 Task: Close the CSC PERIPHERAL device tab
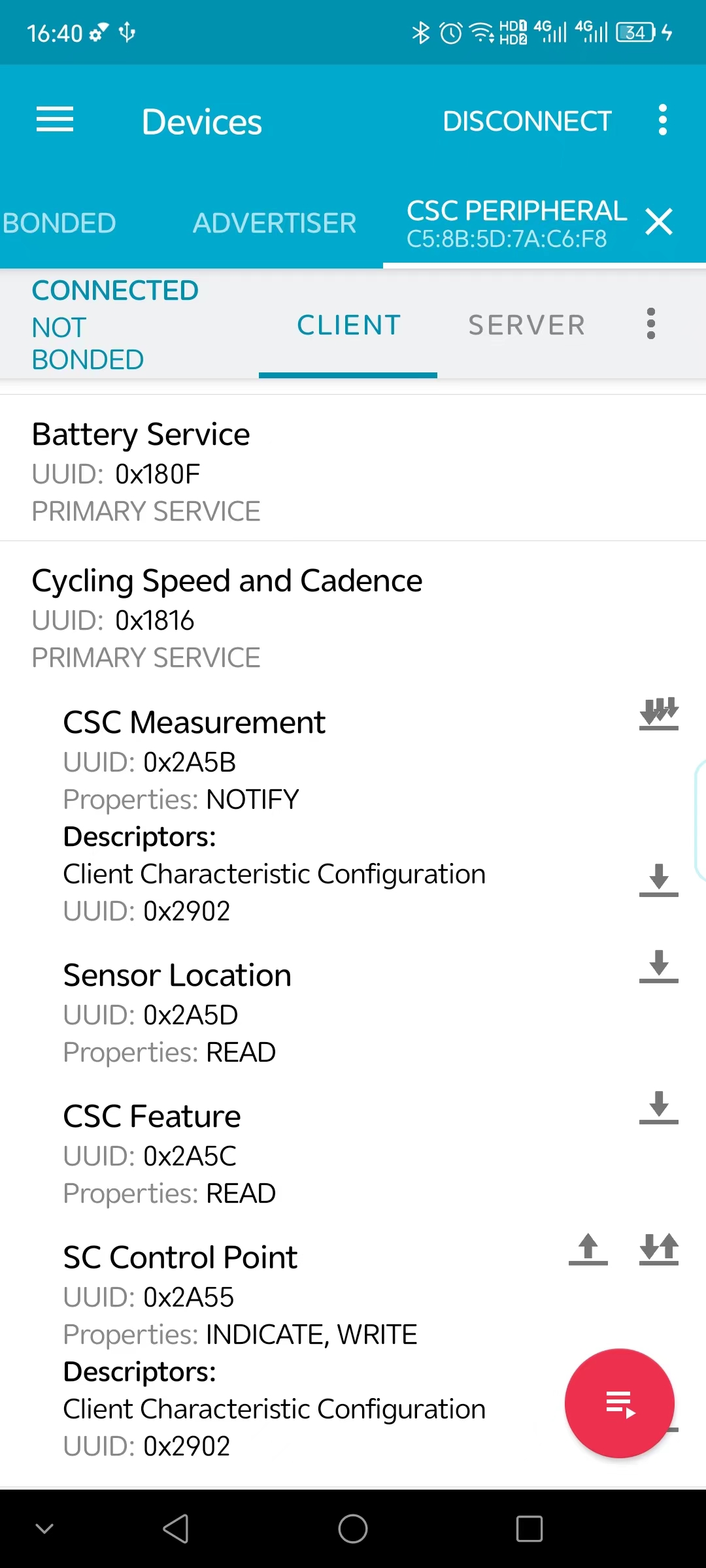[659, 222]
